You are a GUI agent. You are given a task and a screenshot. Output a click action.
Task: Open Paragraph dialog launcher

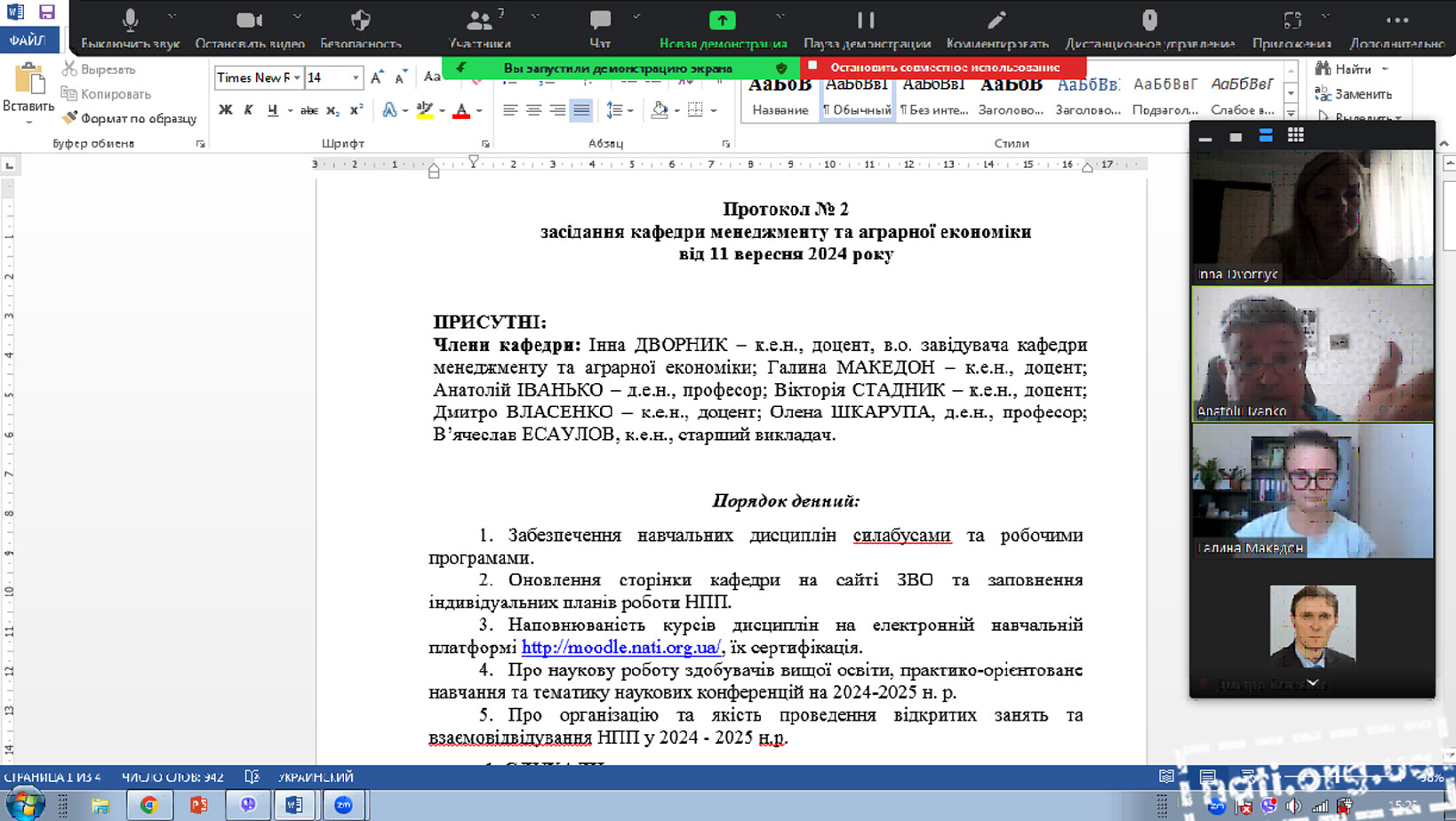726,144
